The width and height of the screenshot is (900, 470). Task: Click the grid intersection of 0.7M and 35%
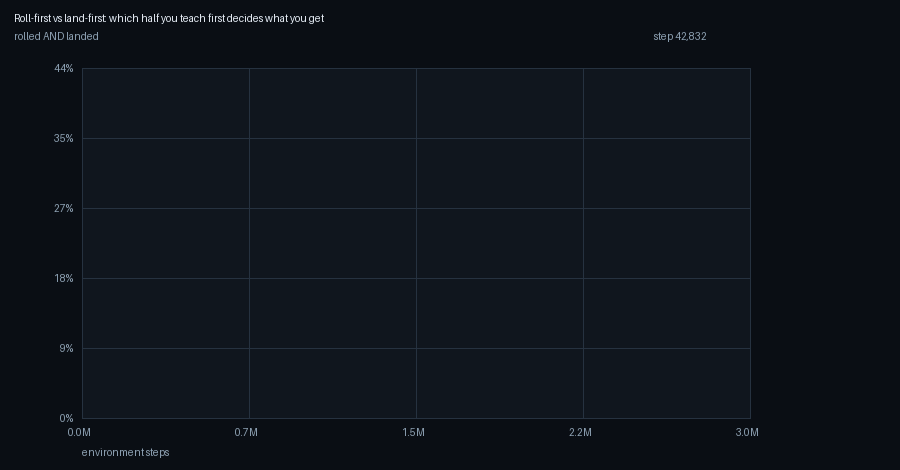249,138
